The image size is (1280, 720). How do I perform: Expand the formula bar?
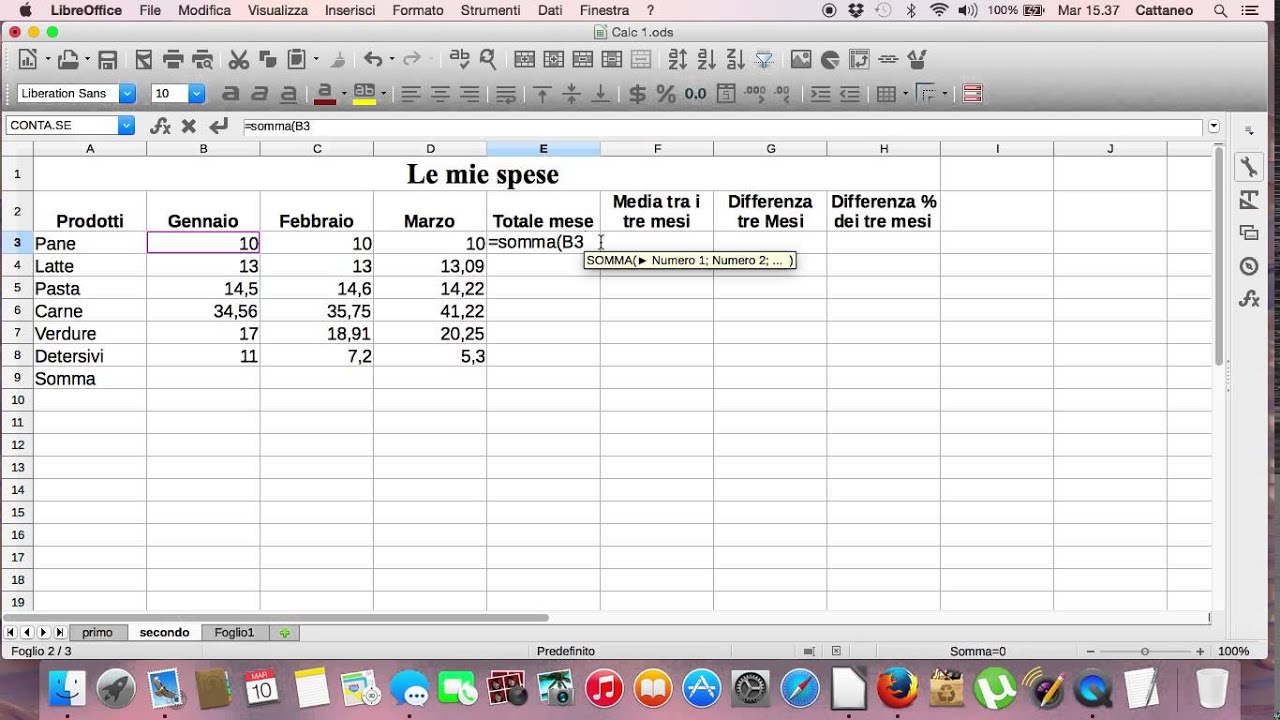(1214, 126)
